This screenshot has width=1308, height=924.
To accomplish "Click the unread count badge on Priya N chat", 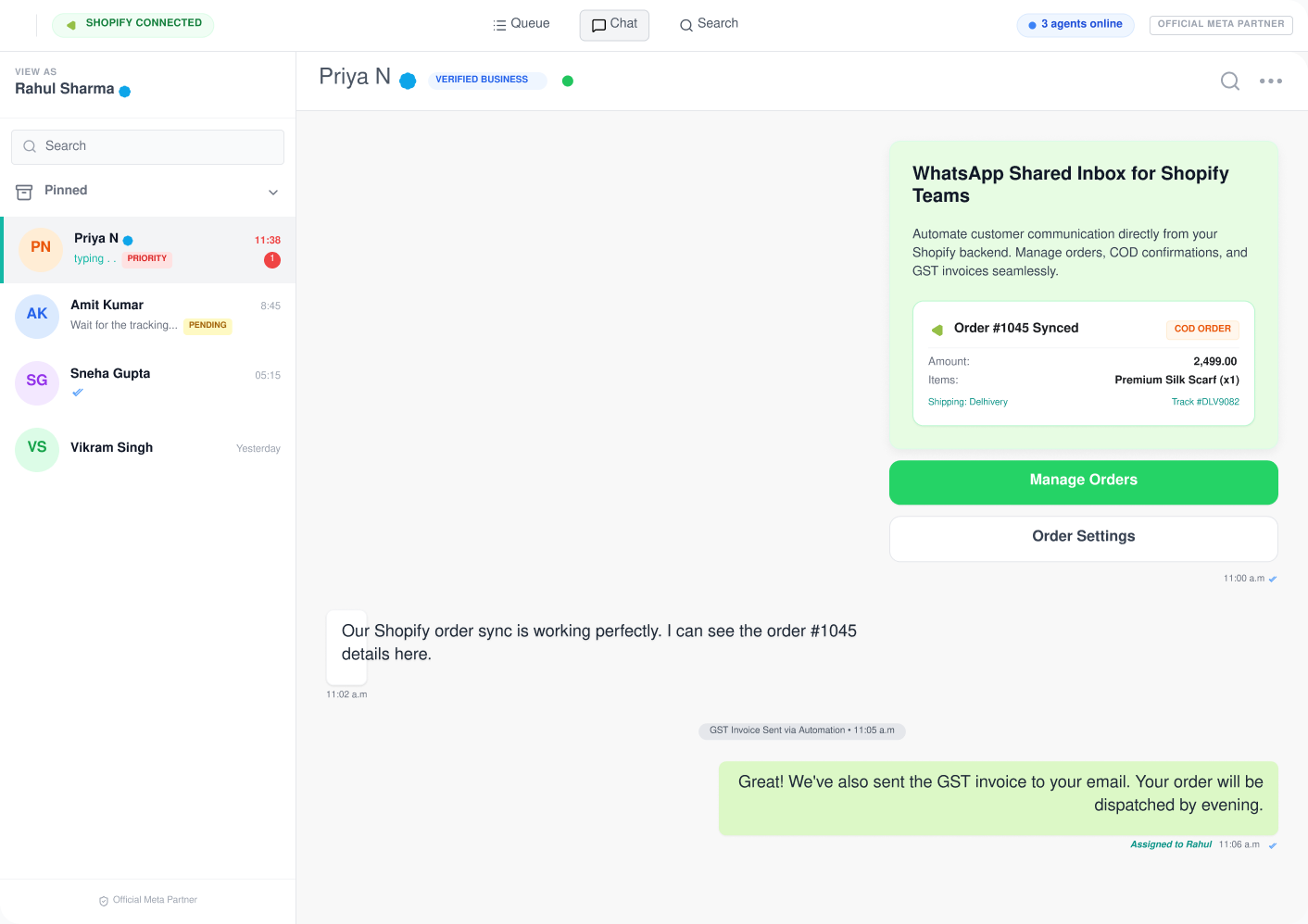I will click(x=272, y=260).
